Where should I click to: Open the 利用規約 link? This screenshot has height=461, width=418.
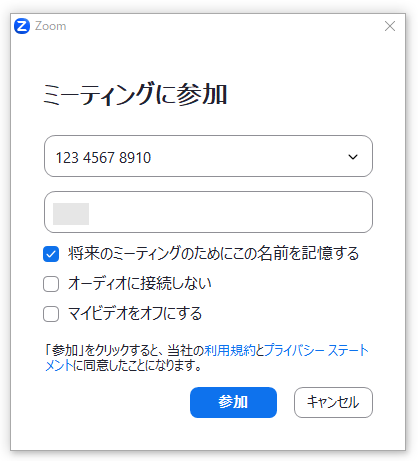pyautogui.click(x=230, y=350)
